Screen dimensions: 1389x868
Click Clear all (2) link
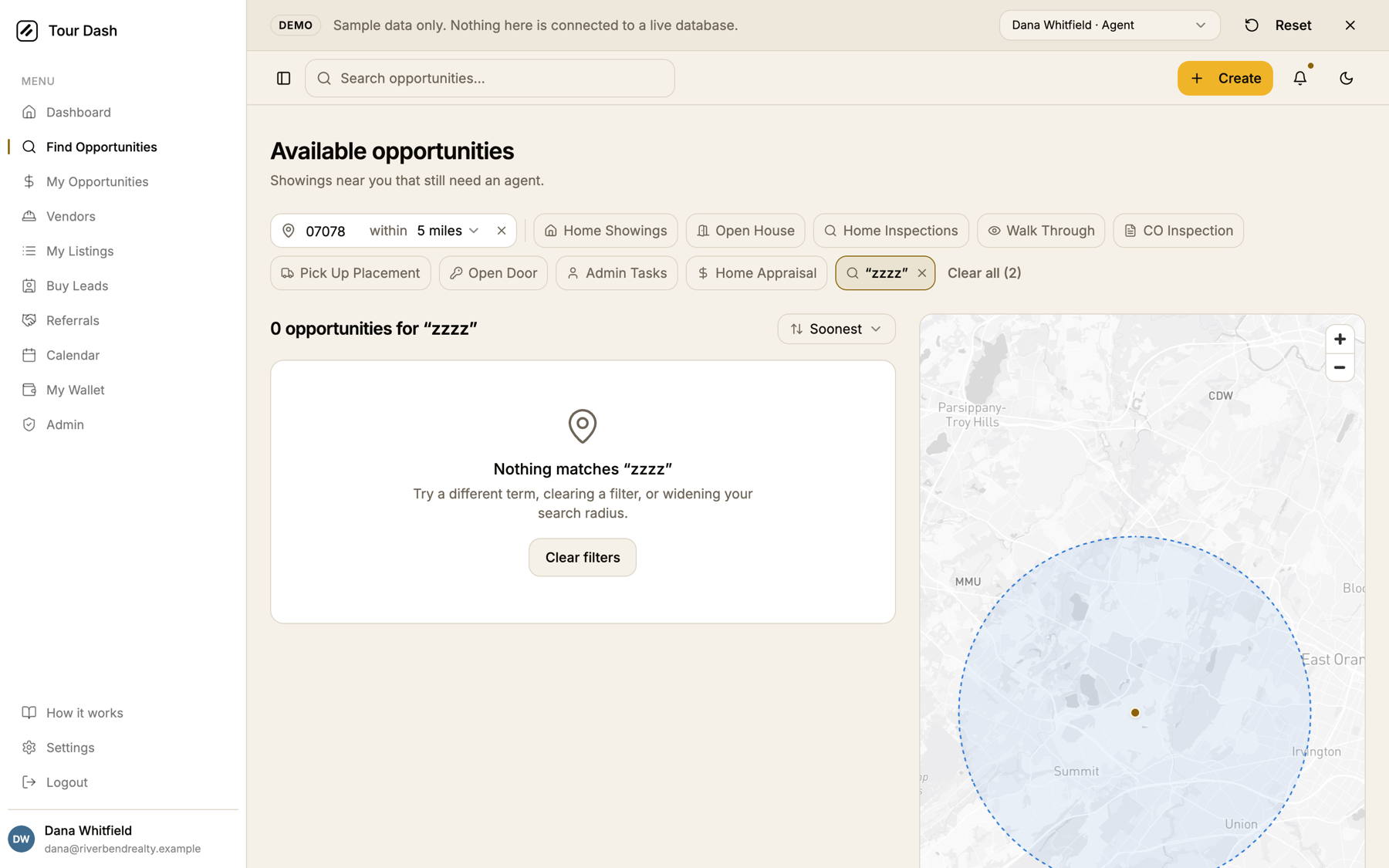[984, 273]
